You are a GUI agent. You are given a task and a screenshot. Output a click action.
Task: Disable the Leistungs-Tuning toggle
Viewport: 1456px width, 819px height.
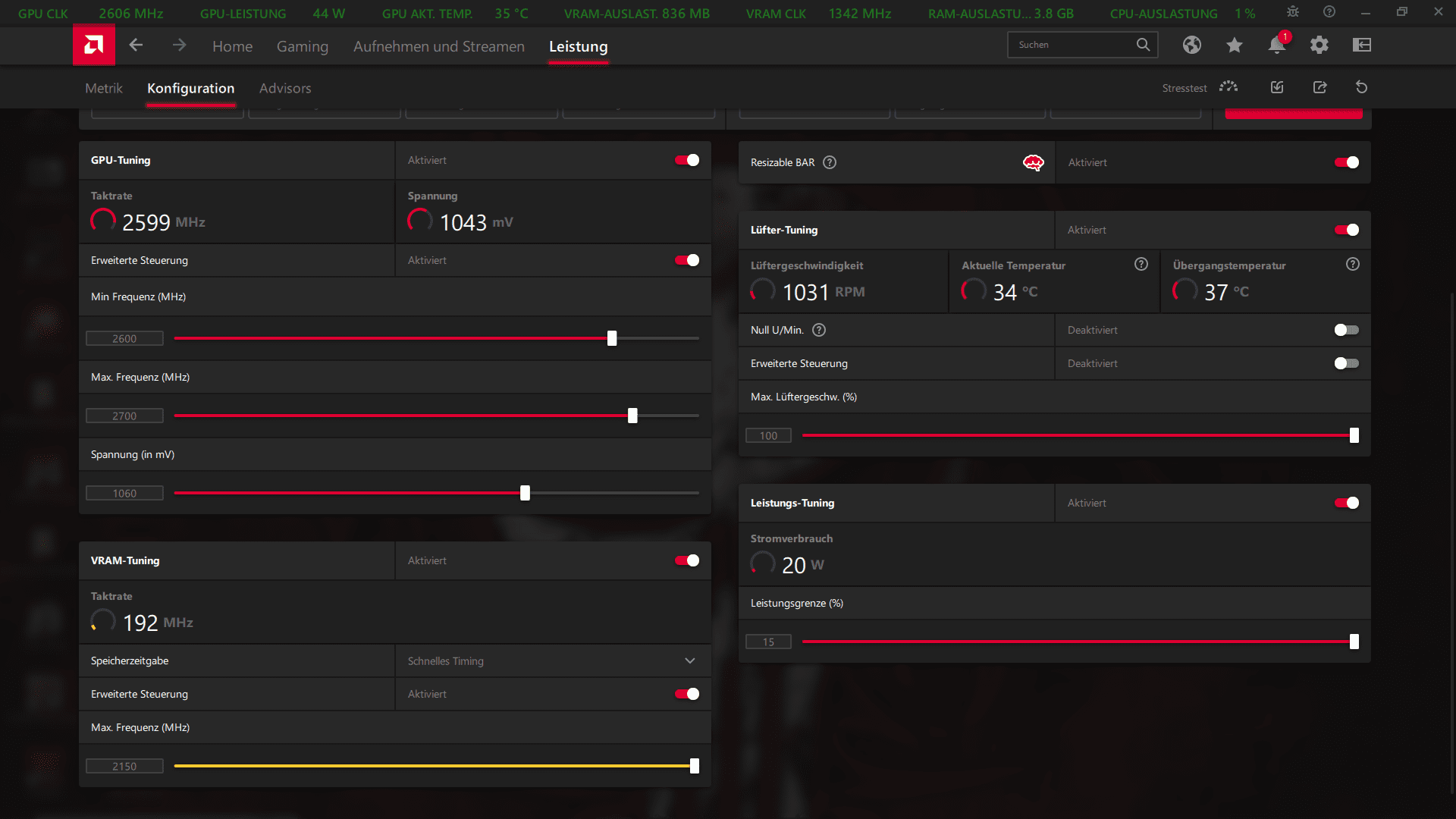click(x=1347, y=503)
